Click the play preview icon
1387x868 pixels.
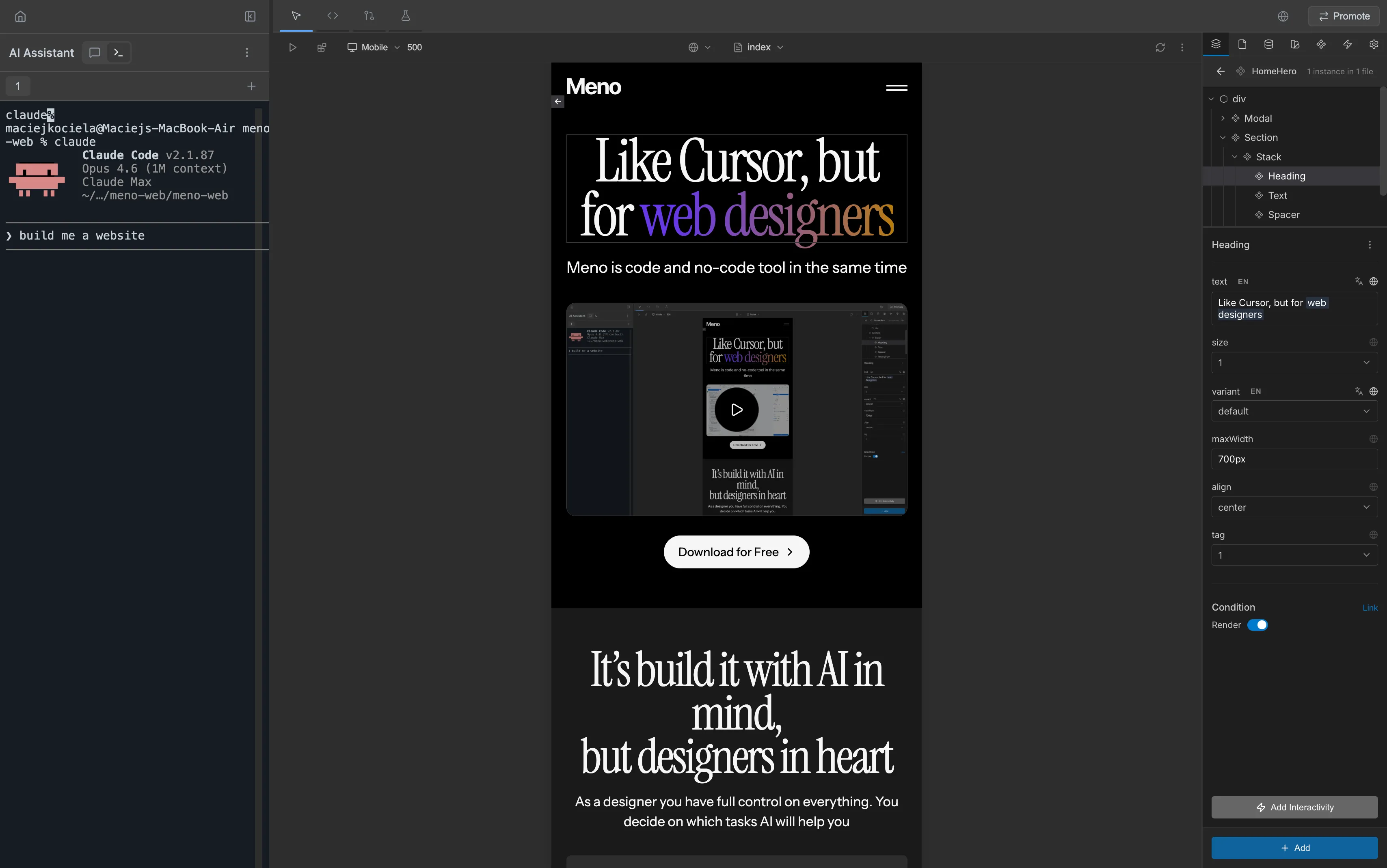(292, 47)
